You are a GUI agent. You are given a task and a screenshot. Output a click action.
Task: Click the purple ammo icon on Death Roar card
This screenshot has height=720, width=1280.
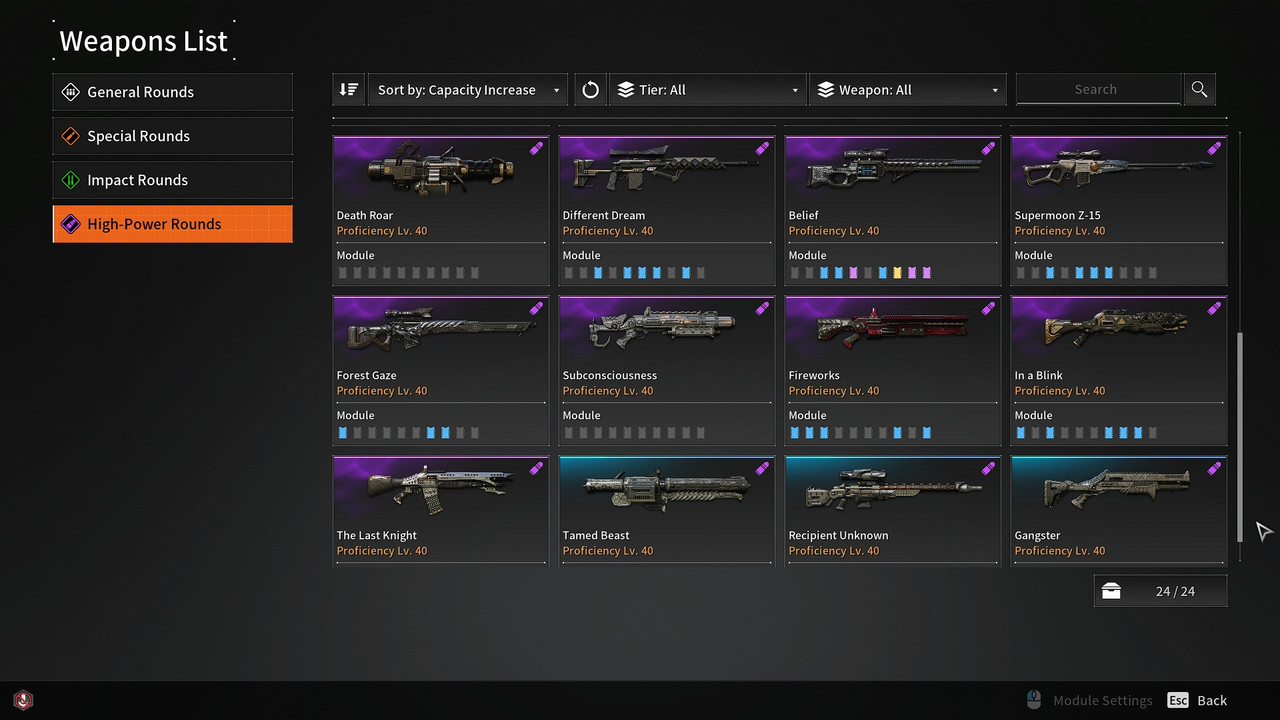click(536, 148)
